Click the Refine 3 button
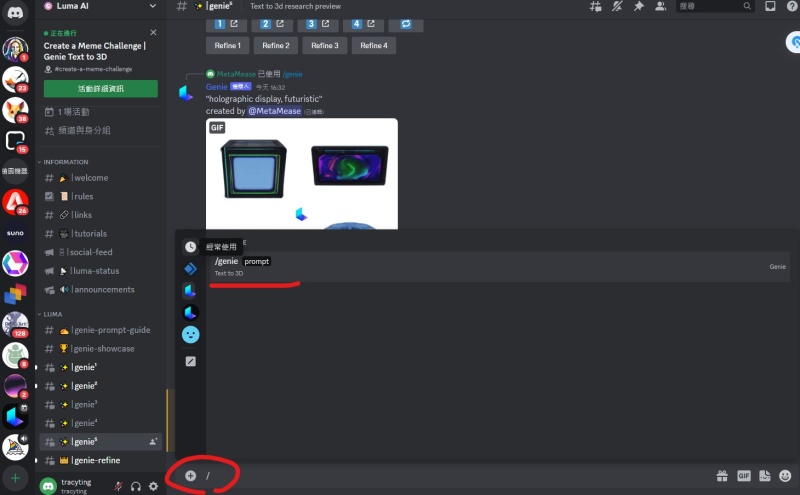800x495 pixels. [x=324, y=45]
